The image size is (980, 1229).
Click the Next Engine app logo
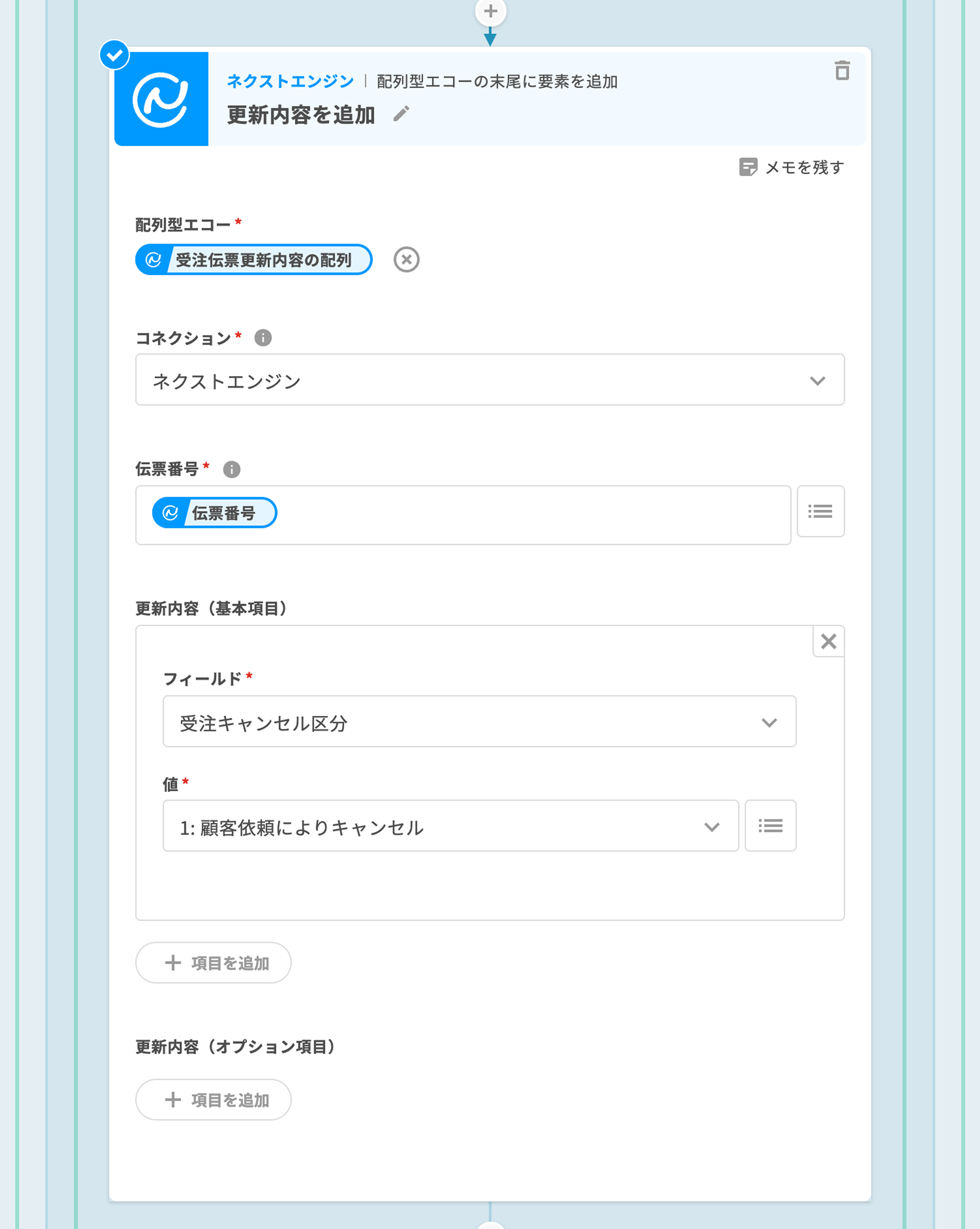[x=161, y=99]
